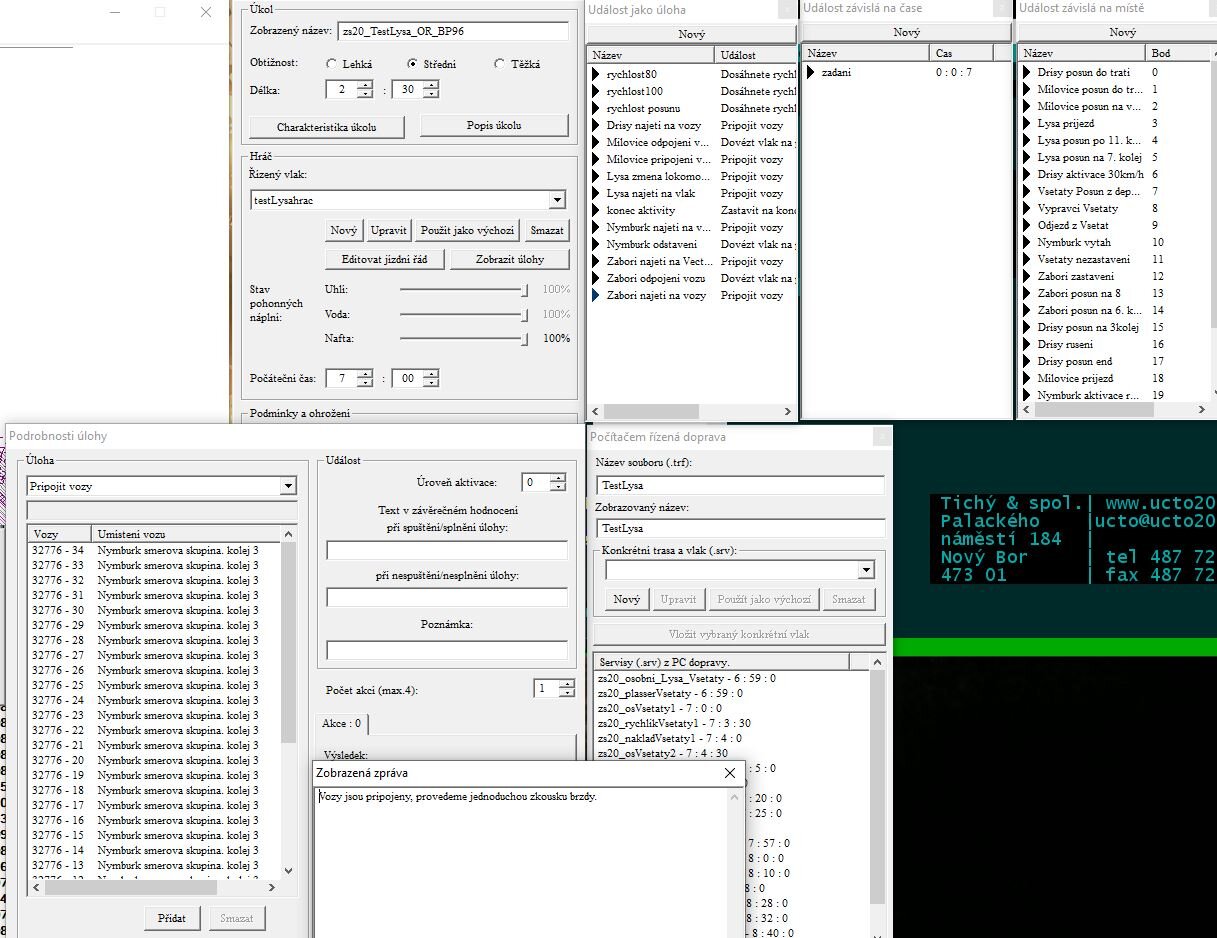Click arrow icon beside zadani time event

pyautogui.click(x=812, y=72)
